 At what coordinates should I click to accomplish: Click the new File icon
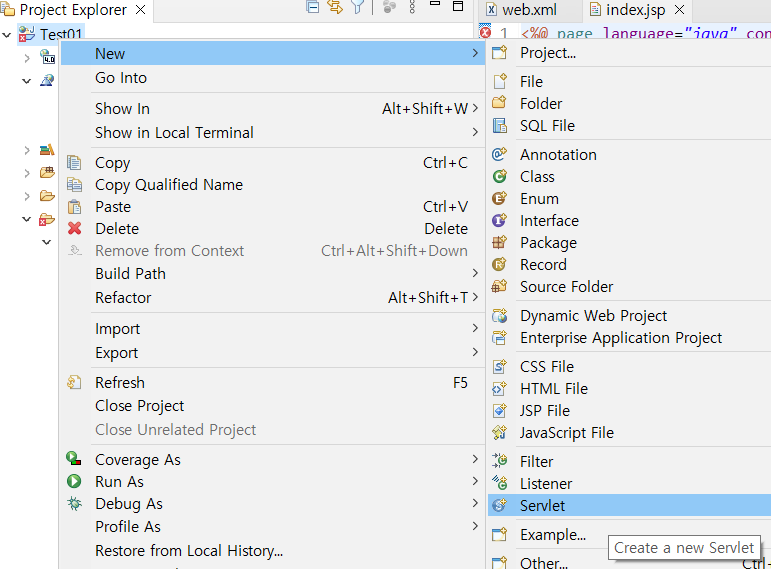[500, 81]
